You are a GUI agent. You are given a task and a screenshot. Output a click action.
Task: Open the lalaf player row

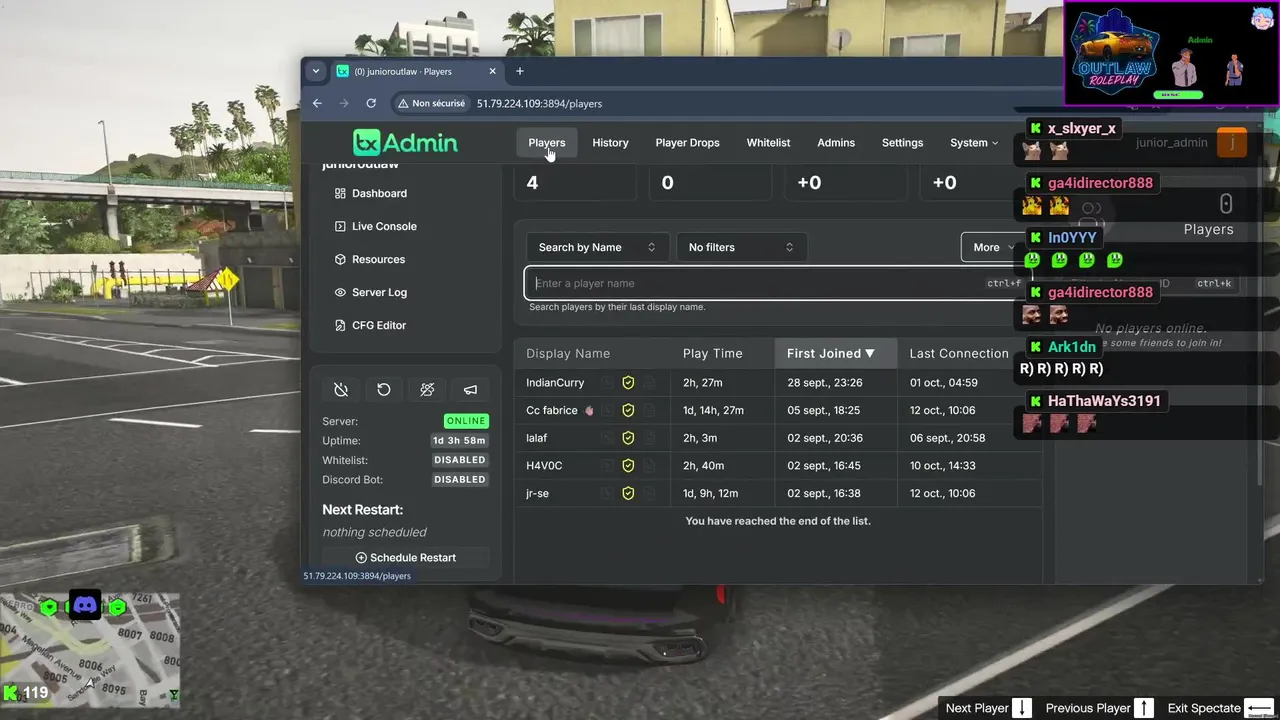(778, 438)
